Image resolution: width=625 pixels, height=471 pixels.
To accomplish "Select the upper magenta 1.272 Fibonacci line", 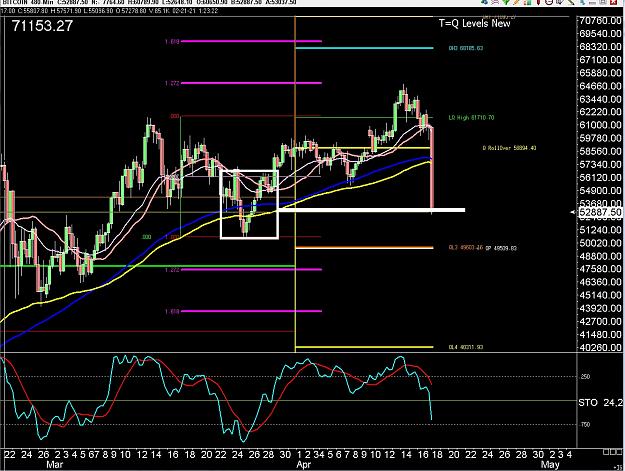I will point(252,83).
